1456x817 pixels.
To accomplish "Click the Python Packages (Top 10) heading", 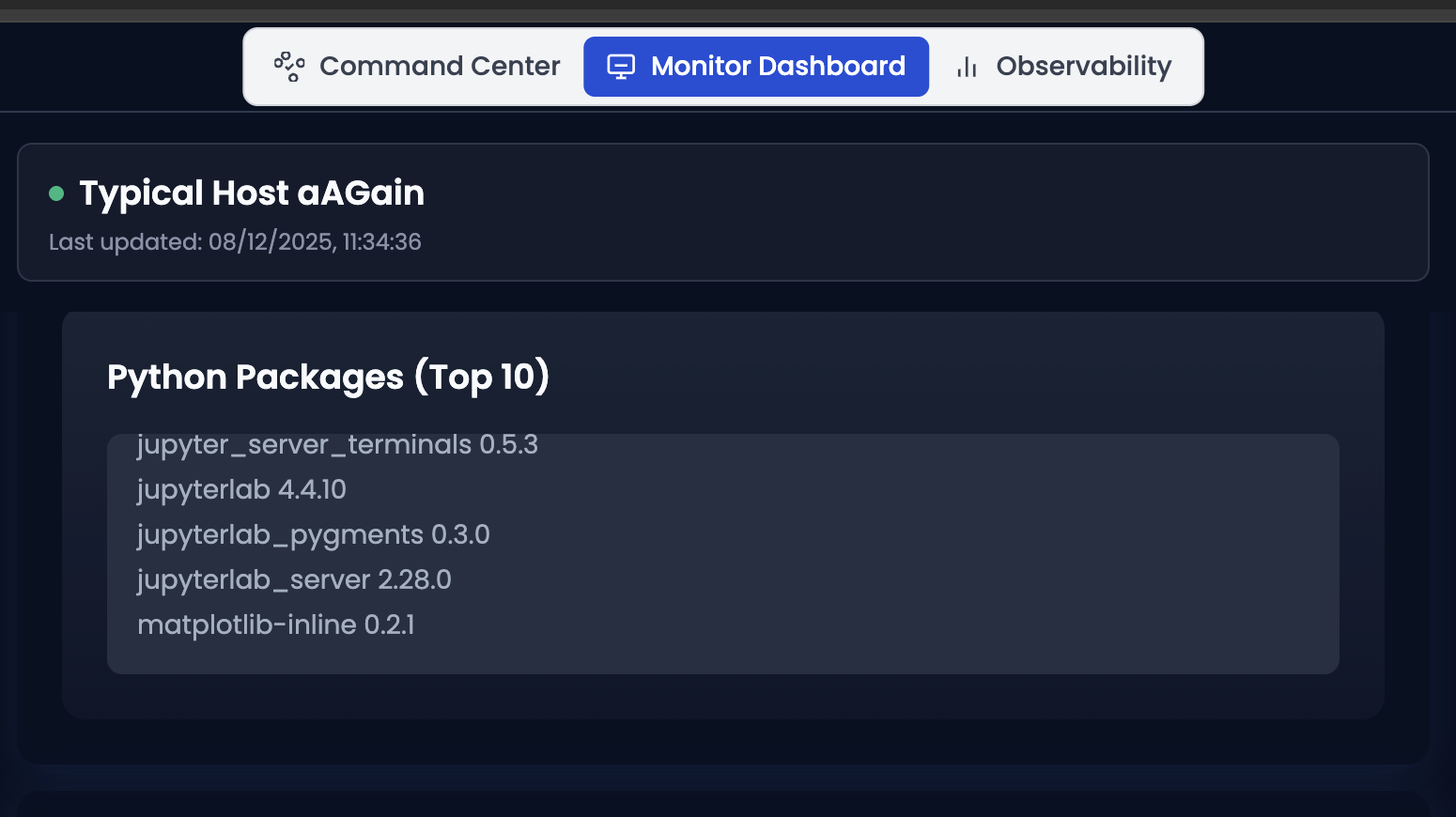I will [x=328, y=378].
